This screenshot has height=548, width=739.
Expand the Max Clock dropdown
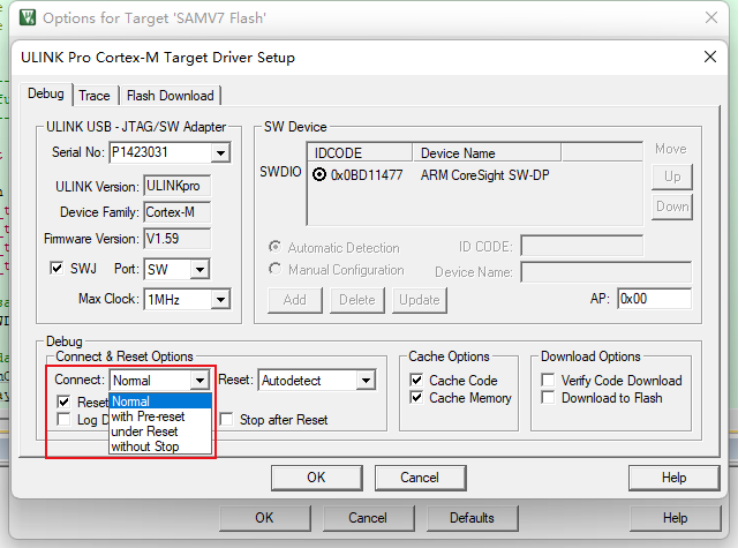click(x=221, y=299)
